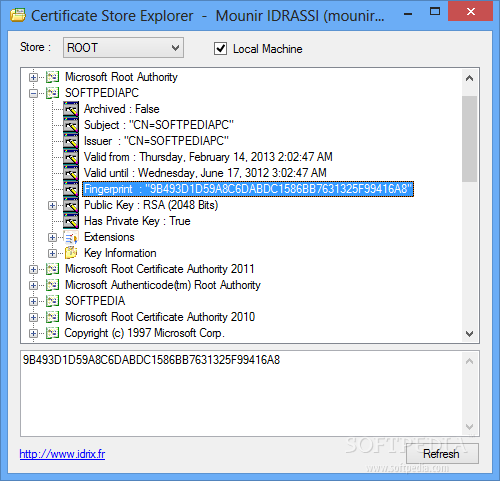Image resolution: width=500 pixels, height=486 pixels.
Task: Click the Microsoft Root Certificate Authority 2010 icon
Action: 52,317
